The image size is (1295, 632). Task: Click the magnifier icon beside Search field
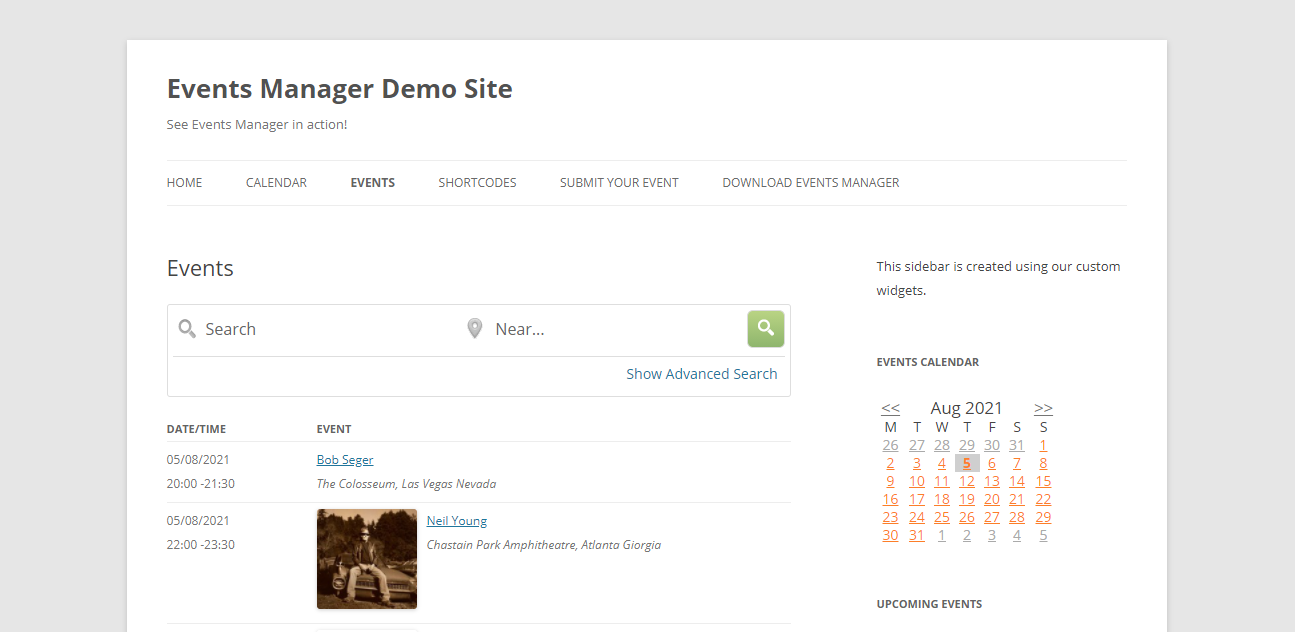point(187,329)
